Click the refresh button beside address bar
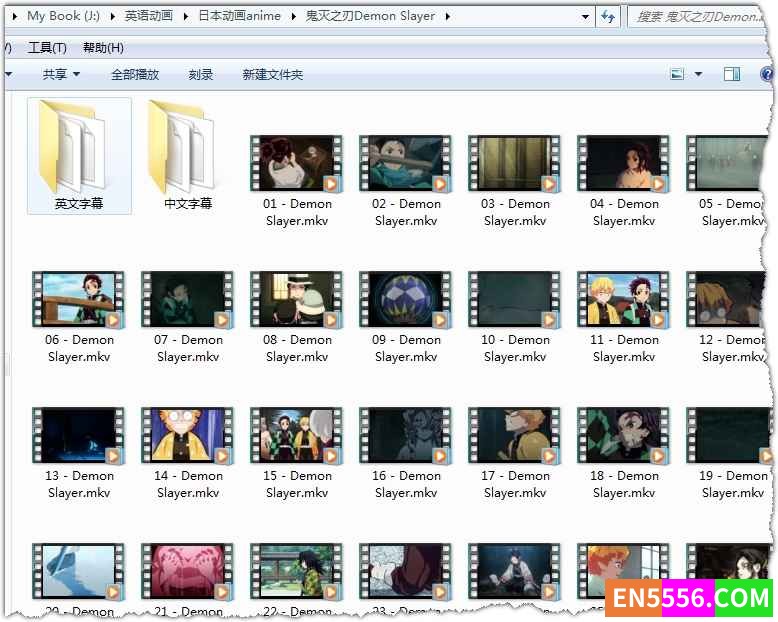778x622 pixels. (607, 16)
